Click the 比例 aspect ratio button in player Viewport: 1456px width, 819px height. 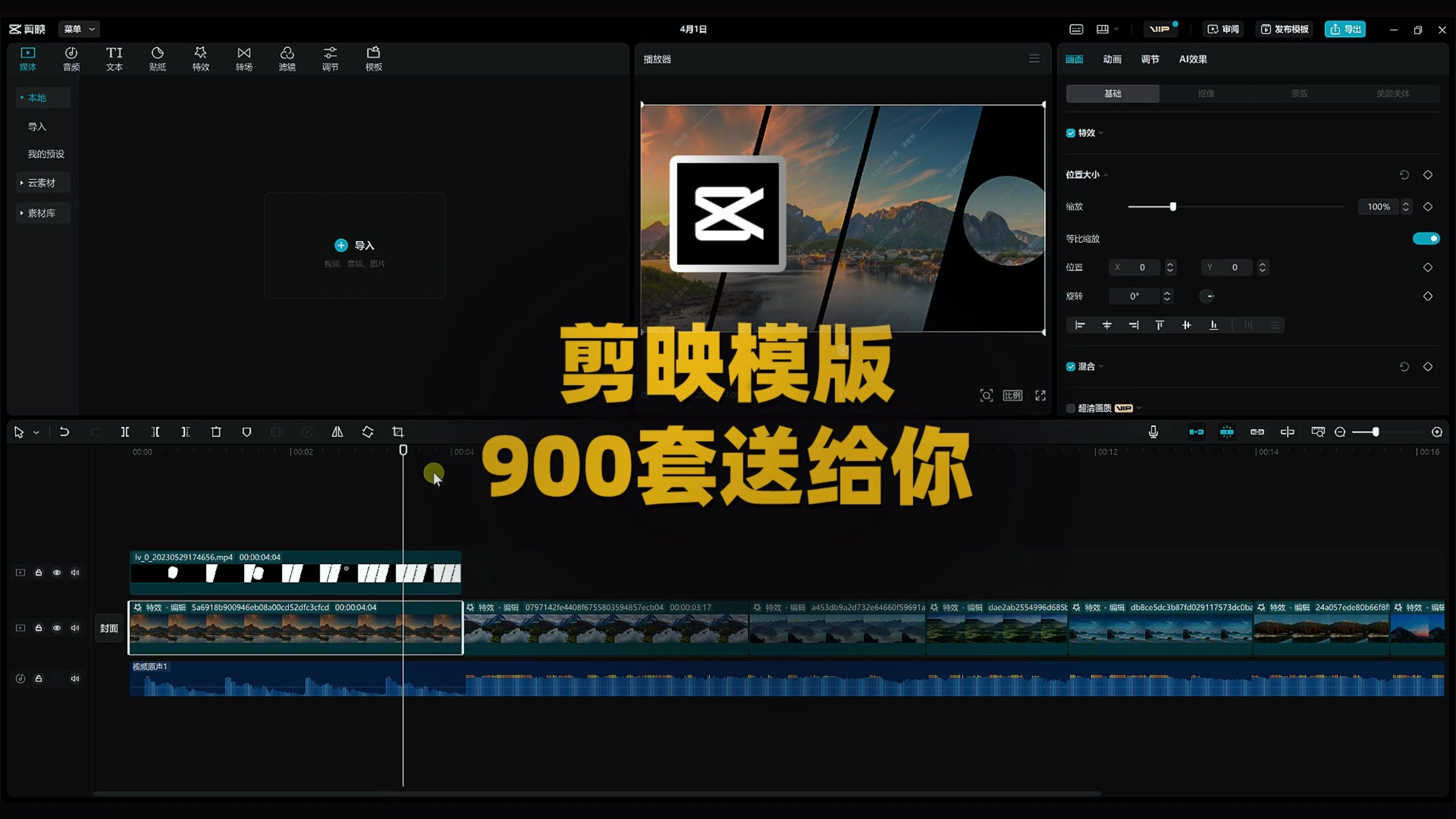1012,395
